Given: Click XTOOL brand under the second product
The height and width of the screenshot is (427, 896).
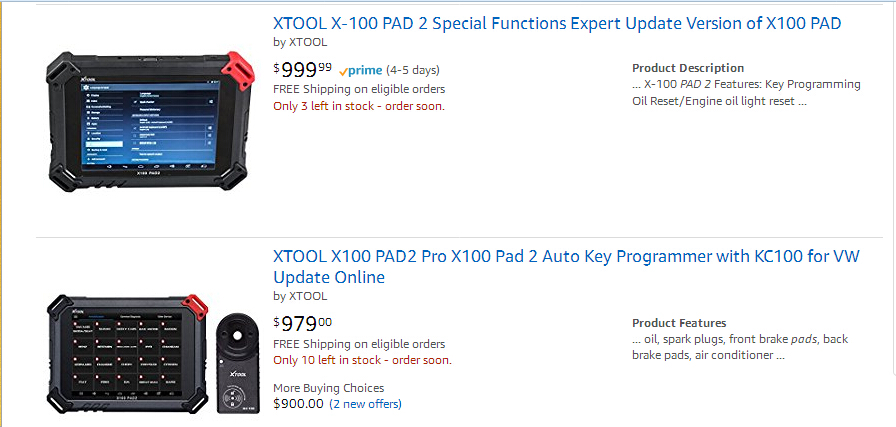Looking at the screenshot, I should (307, 296).
